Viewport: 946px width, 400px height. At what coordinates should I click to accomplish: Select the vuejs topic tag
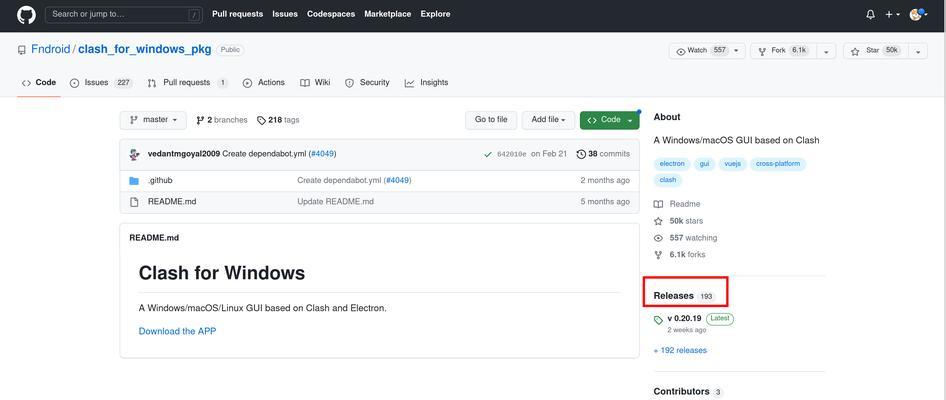click(x=732, y=163)
